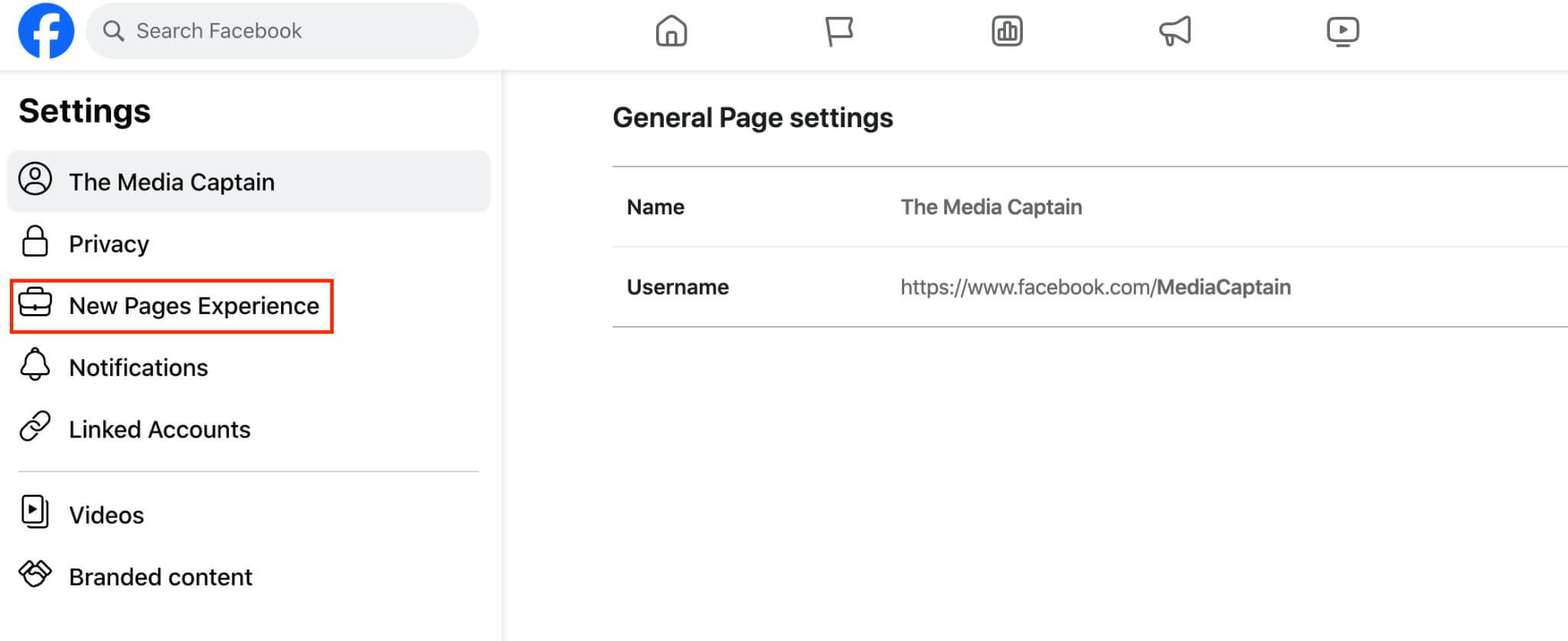Open Insights bar chart icon
This screenshot has width=1568, height=641.
[1007, 31]
